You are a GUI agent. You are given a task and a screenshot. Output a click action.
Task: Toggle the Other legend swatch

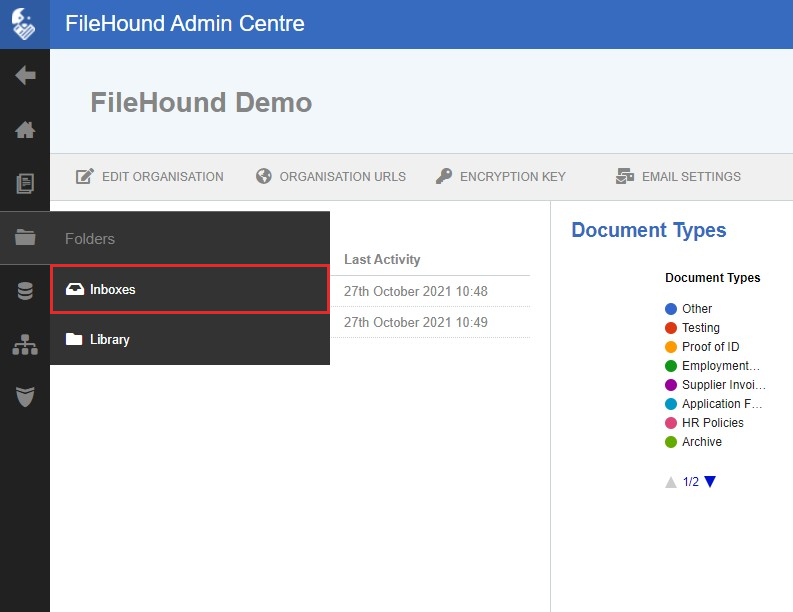[671, 309]
